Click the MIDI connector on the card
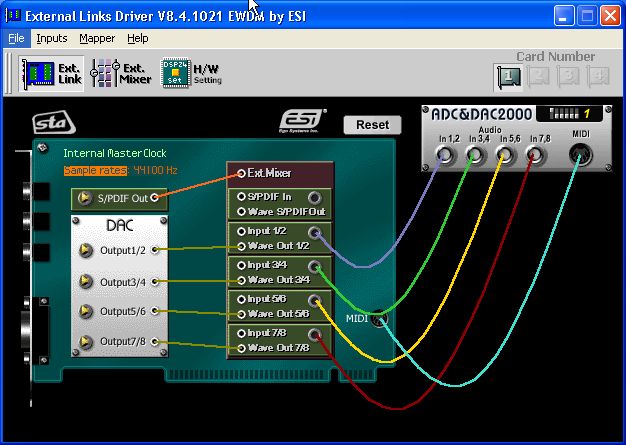Screen dimensions: 626x445 379,318
